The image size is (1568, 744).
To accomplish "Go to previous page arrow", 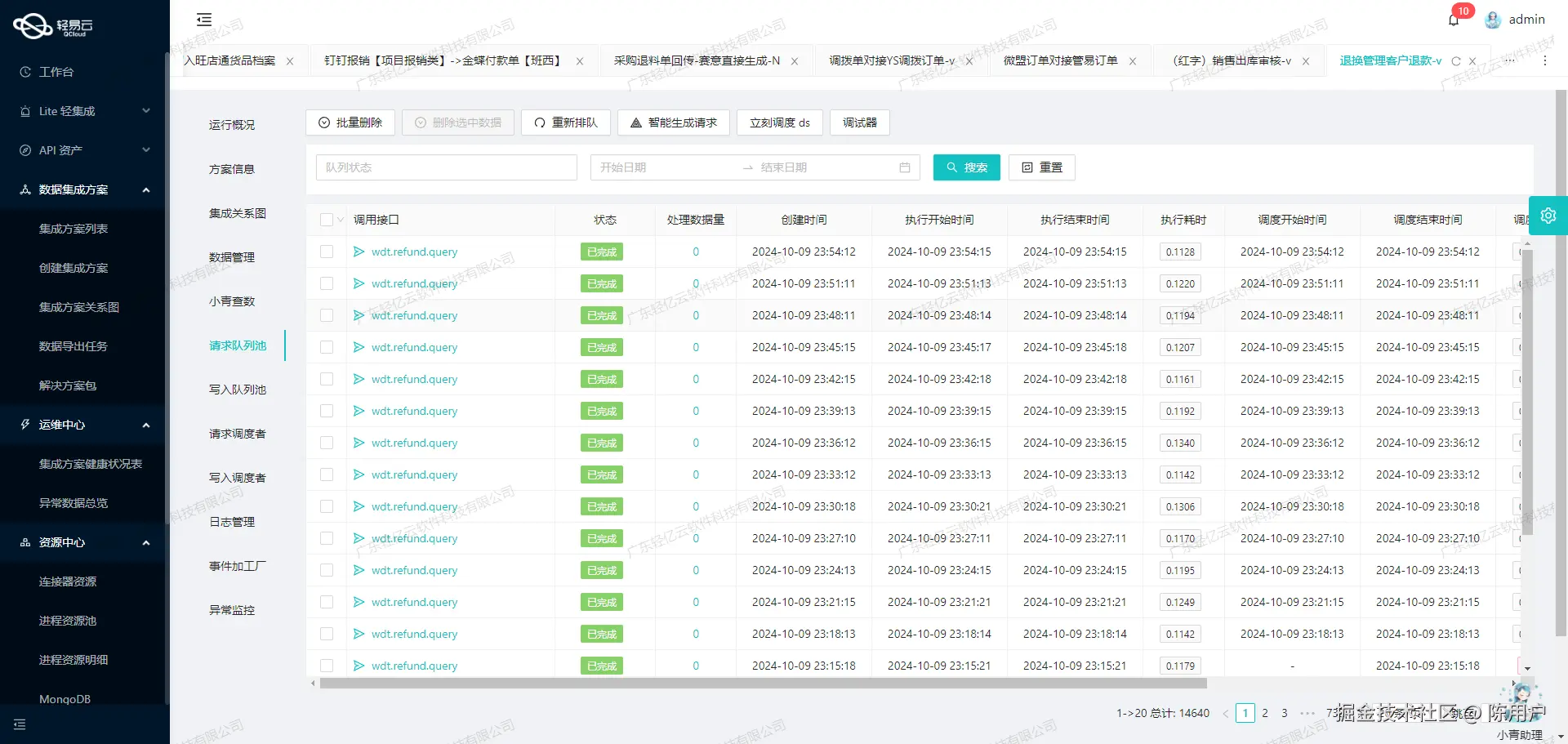I will (1225, 714).
